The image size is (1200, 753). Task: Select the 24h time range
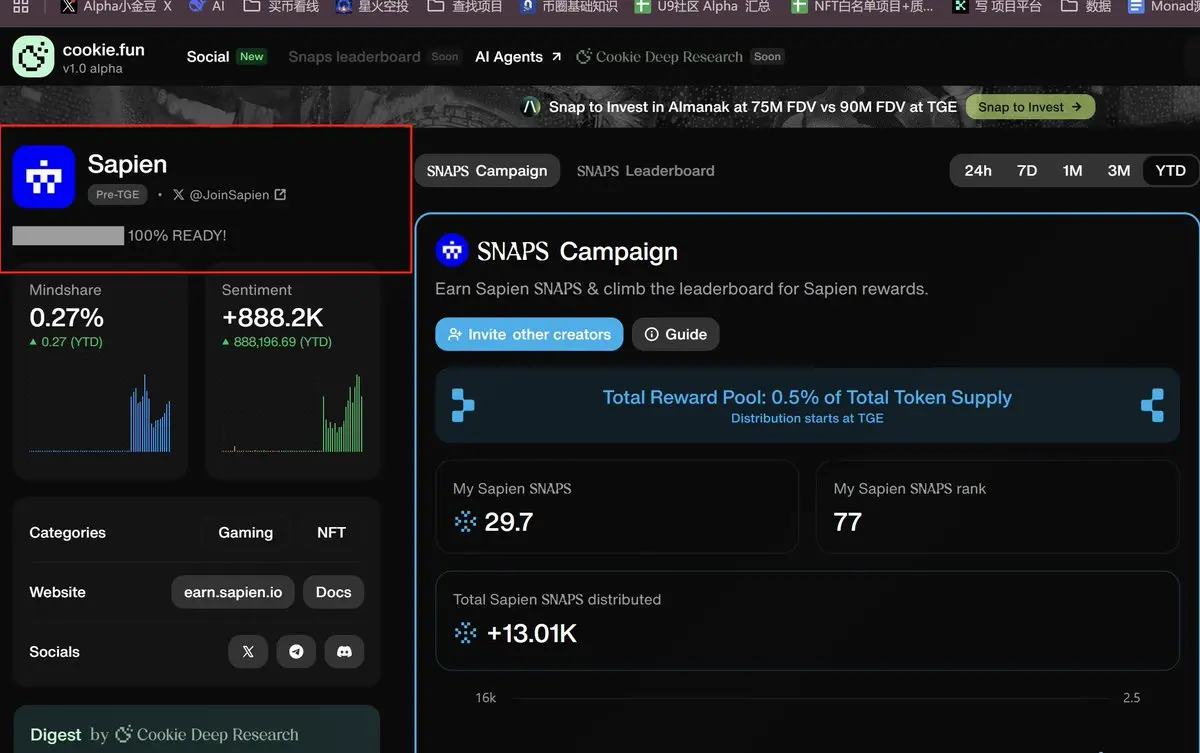pyautogui.click(x=978, y=171)
